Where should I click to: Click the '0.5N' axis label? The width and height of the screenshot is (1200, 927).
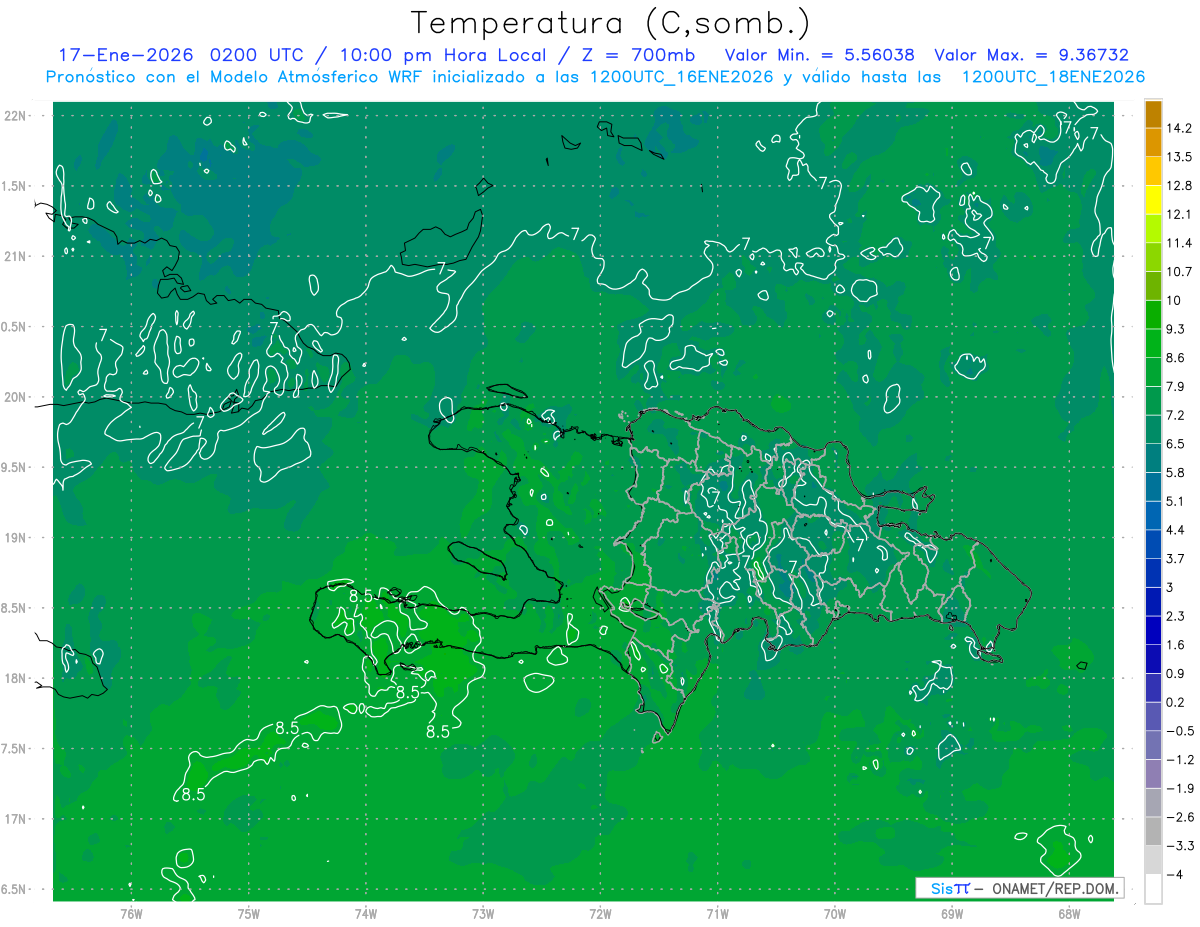(x=15, y=327)
